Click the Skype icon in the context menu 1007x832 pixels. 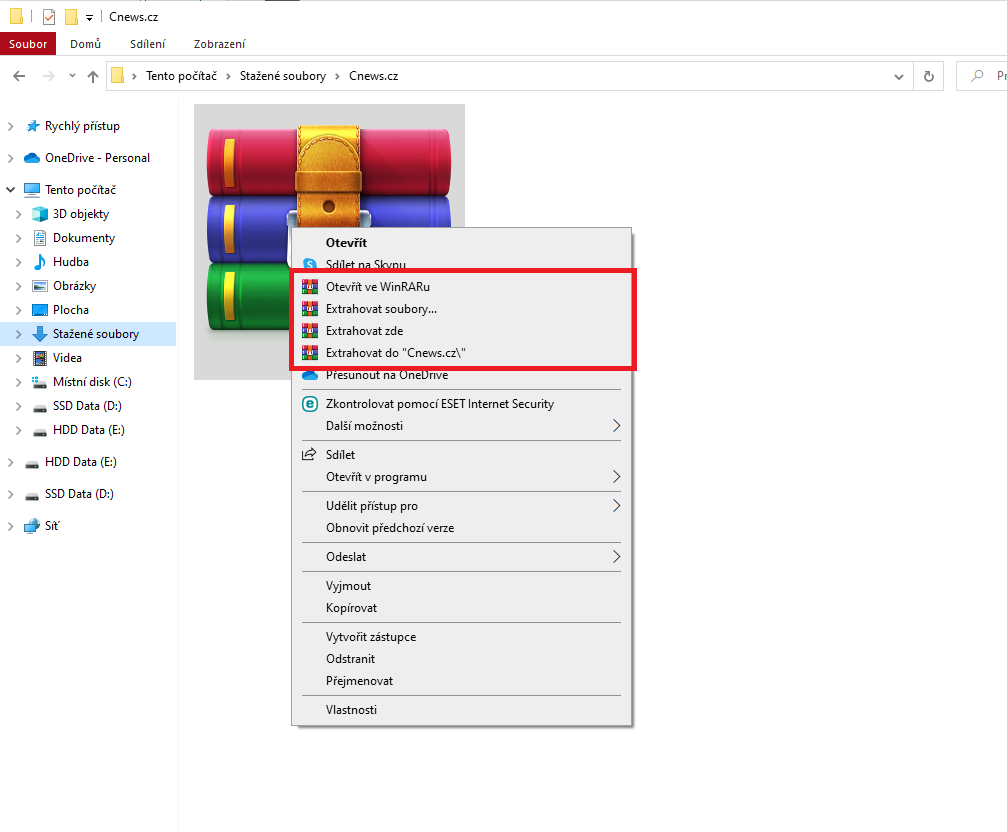pyautogui.click(x=310, y=264)
